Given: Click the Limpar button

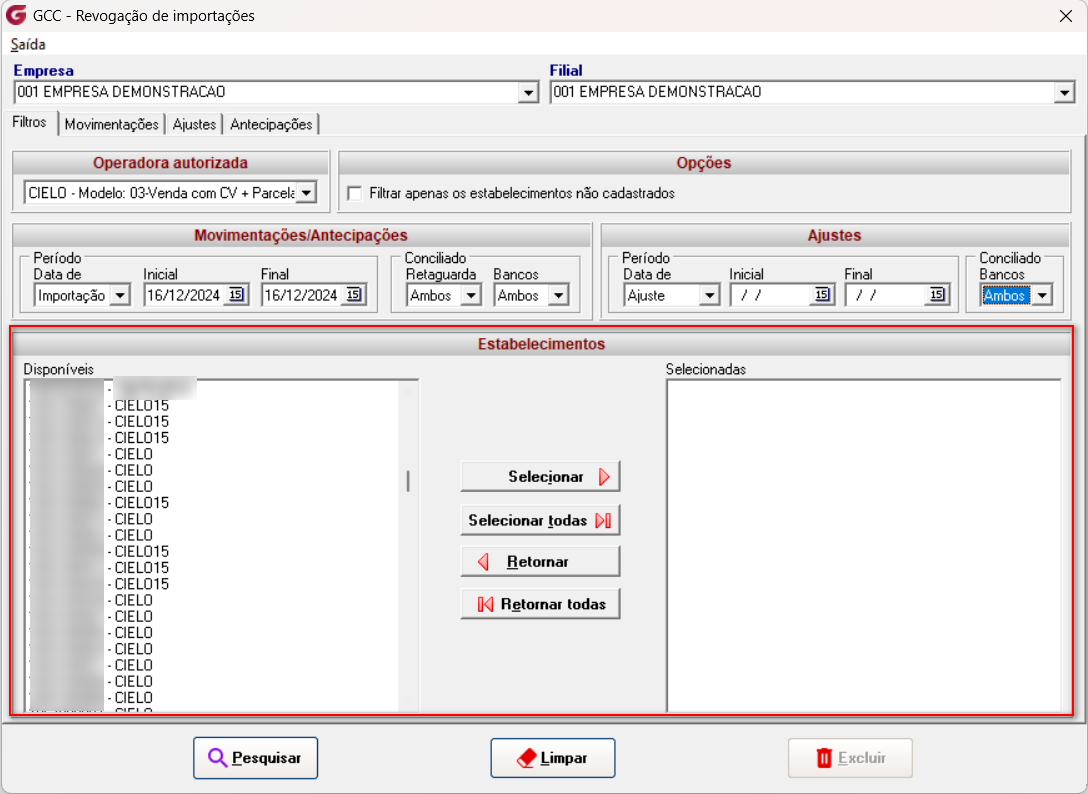Looking at the screenshot, I should click(x=553, y=758).
